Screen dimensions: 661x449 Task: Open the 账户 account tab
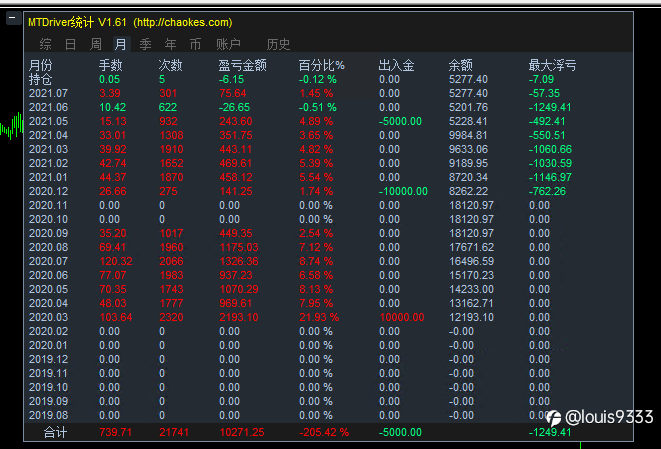[228, 44]
